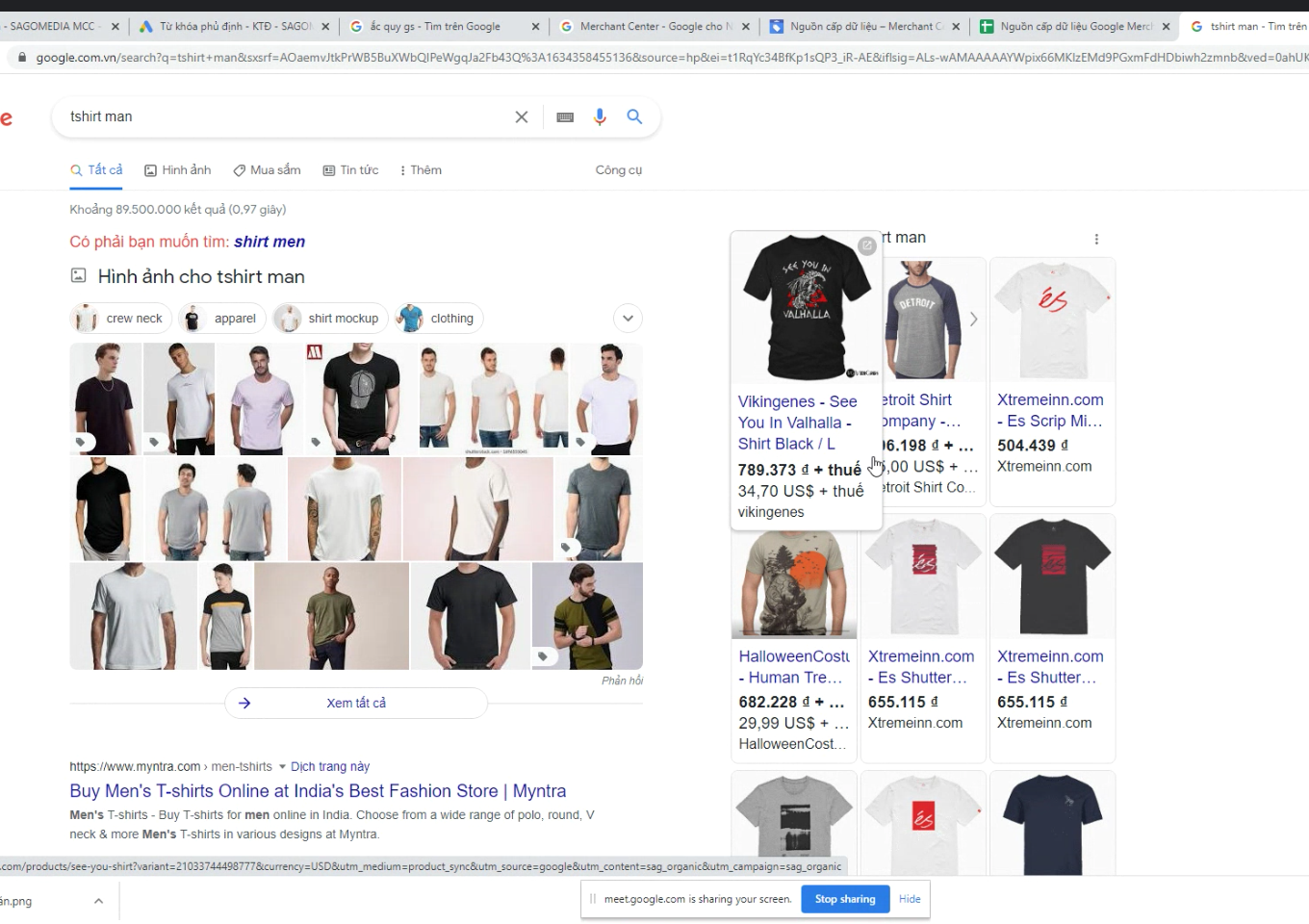
Task: Click the suggested correction shirt men
Action: [269, 242]
